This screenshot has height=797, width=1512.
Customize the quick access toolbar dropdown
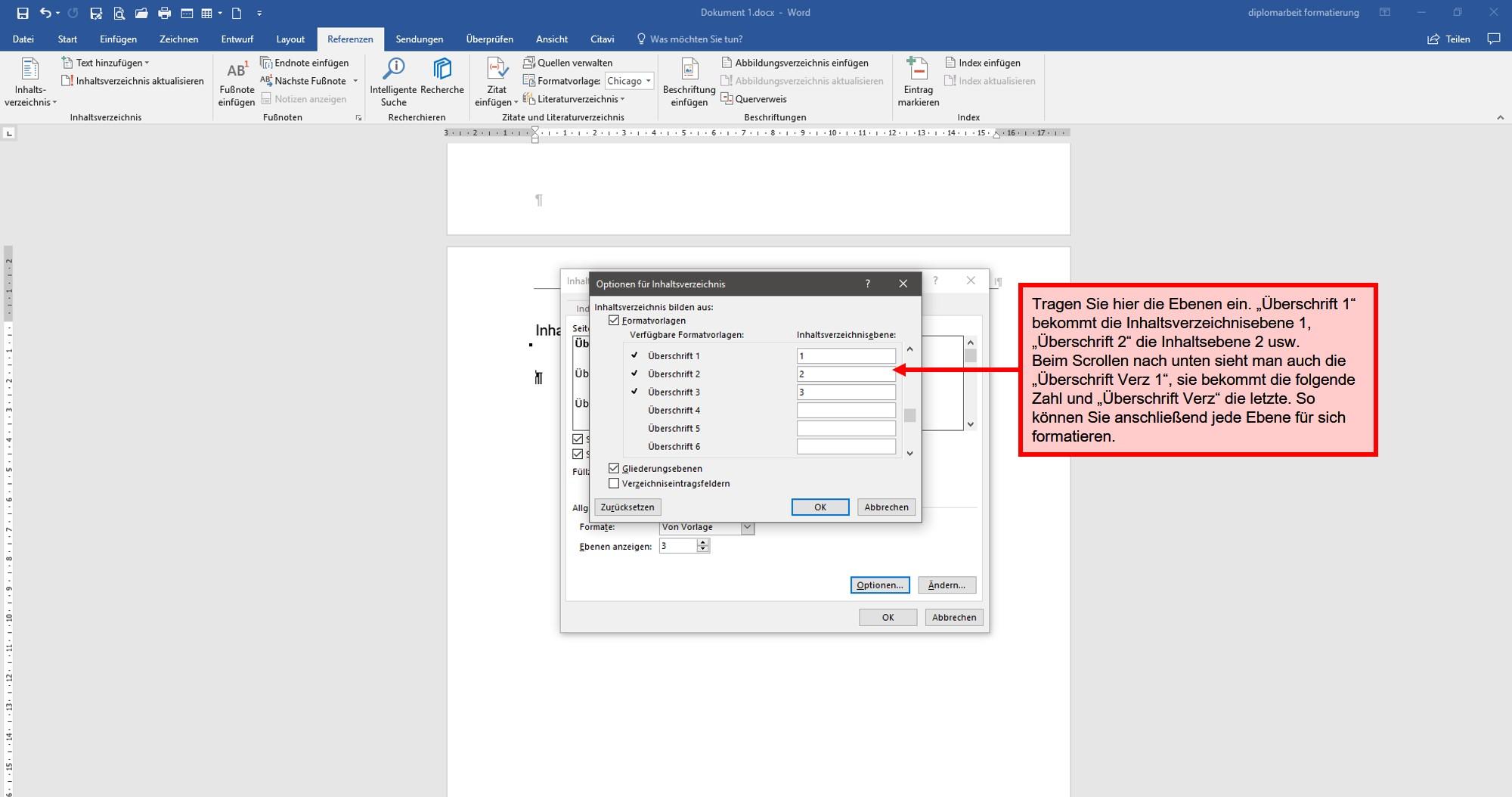pyautogui.click(x=259, y=13)
